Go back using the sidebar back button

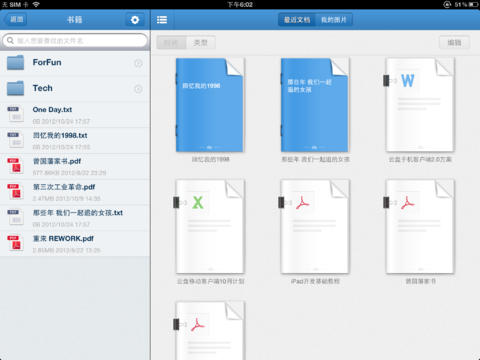(16, 20)
